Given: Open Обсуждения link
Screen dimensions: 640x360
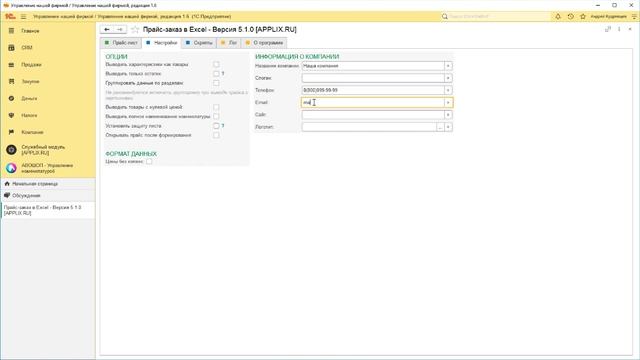Looking at the screenshot, I should point(26,196).
